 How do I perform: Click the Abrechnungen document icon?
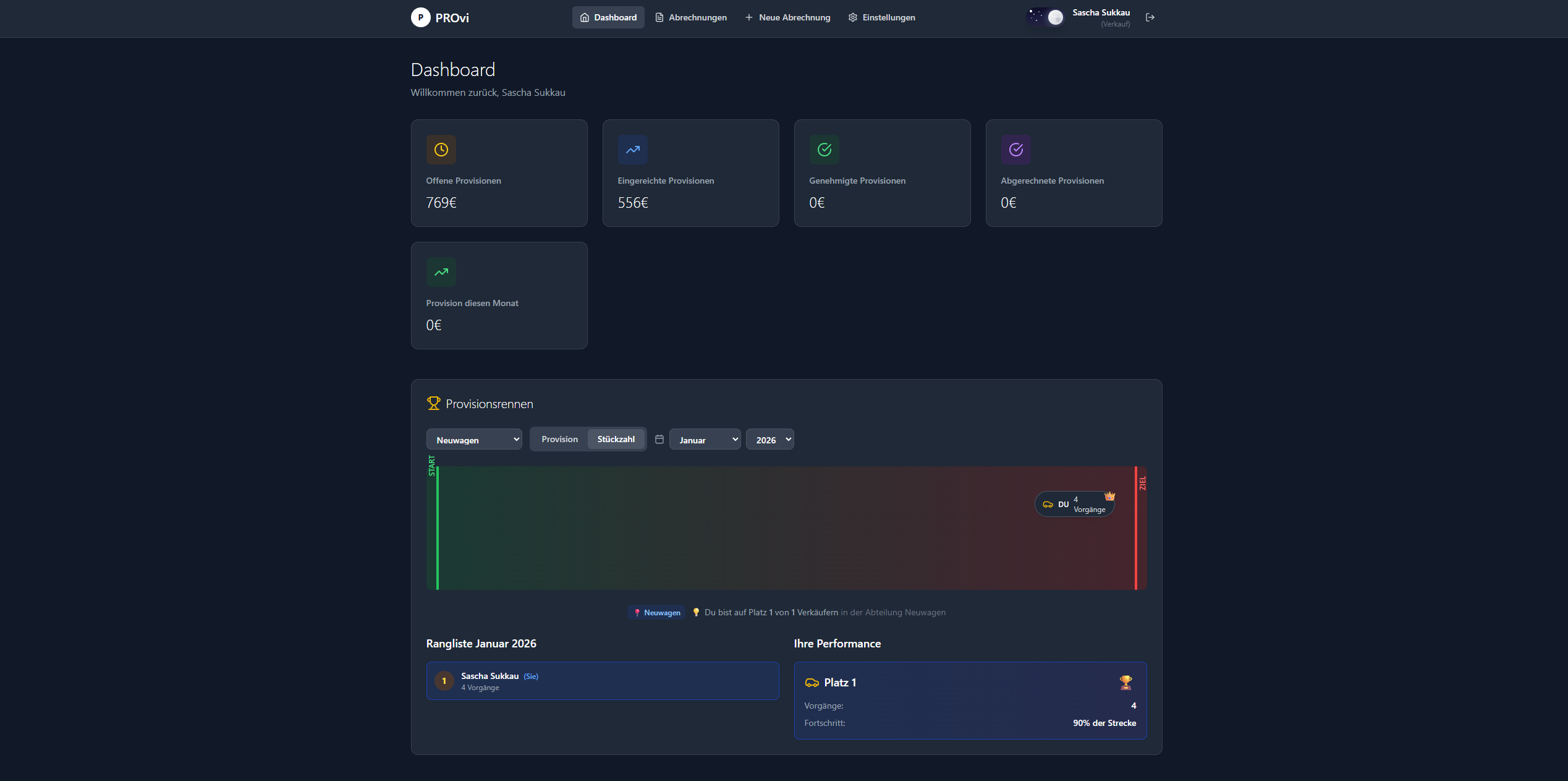[658, 17]
